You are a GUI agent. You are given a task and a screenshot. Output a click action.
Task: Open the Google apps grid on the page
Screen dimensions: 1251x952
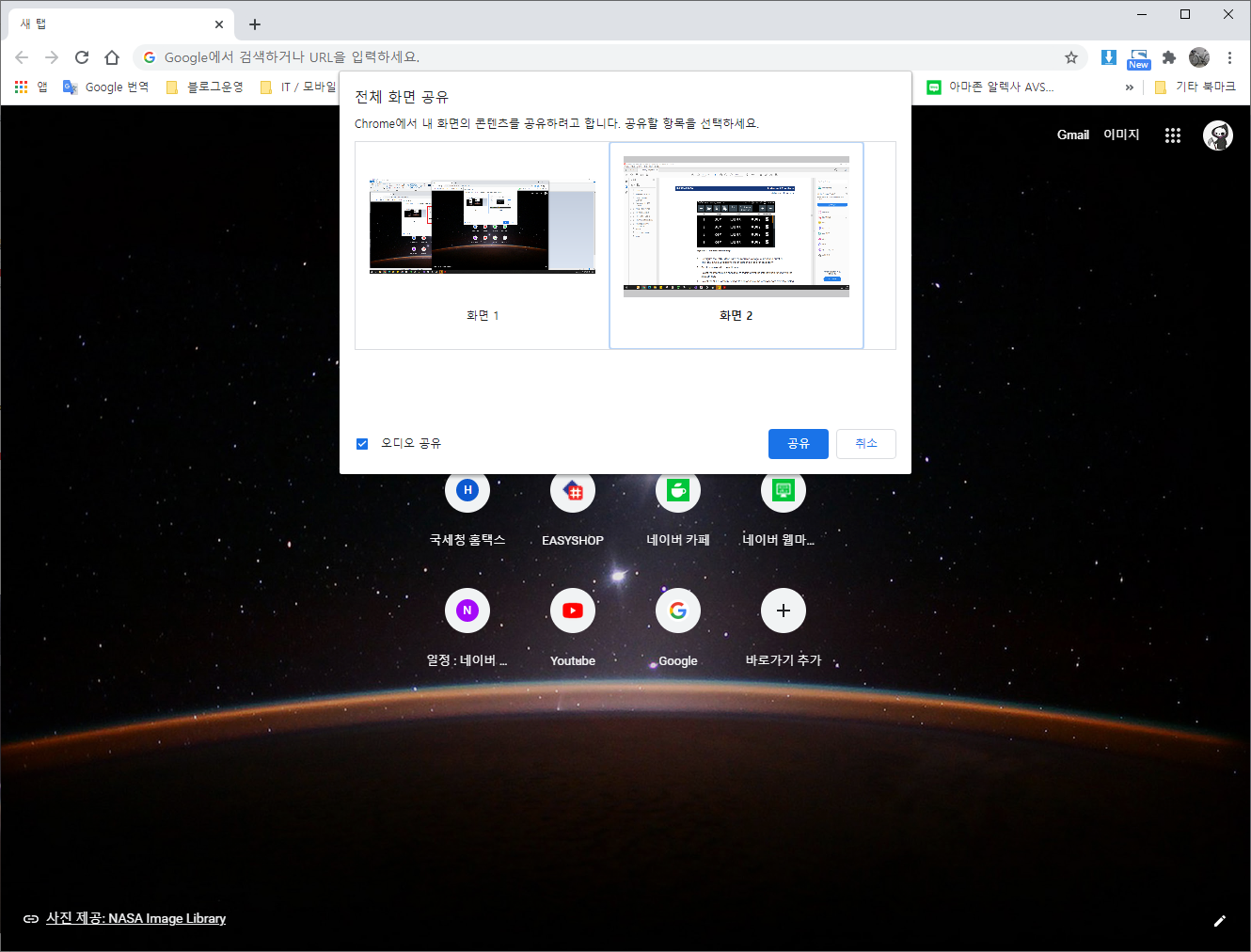(1173, 135)
